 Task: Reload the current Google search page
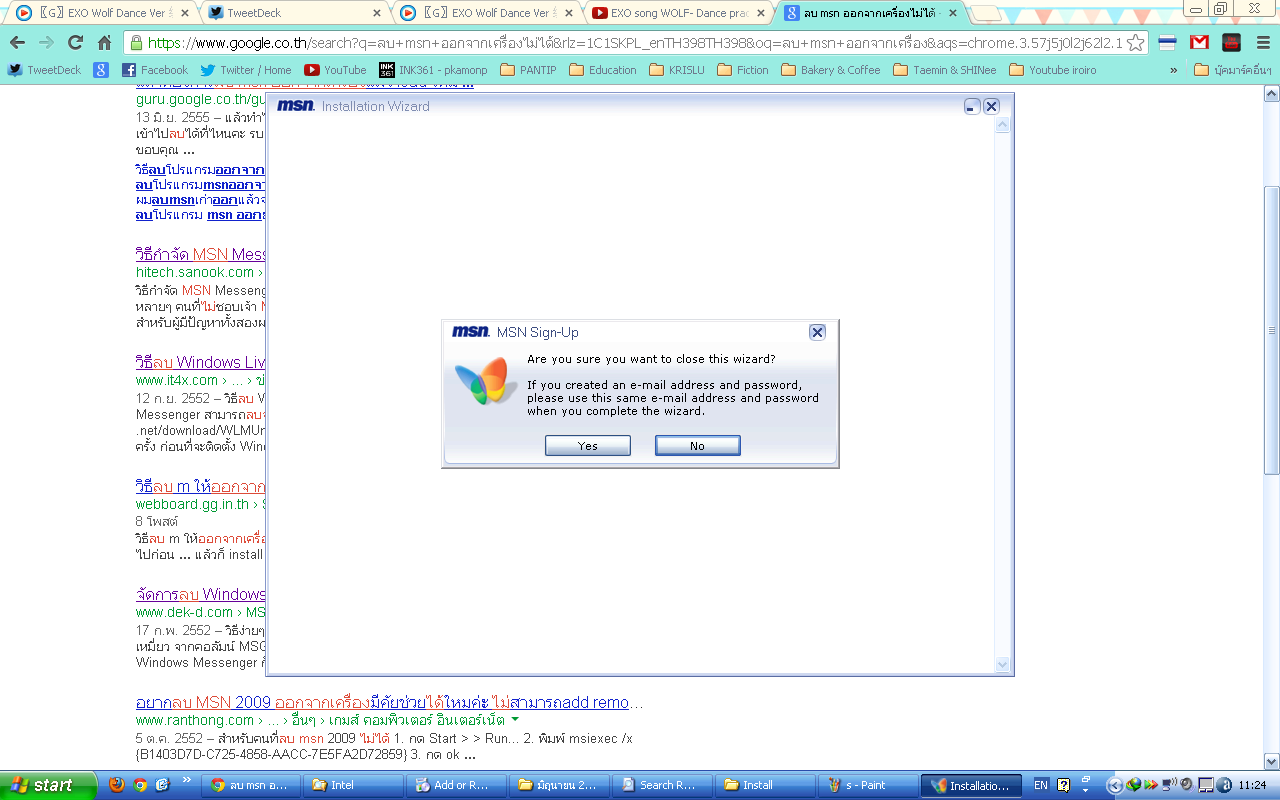click(x=75, y=43)
